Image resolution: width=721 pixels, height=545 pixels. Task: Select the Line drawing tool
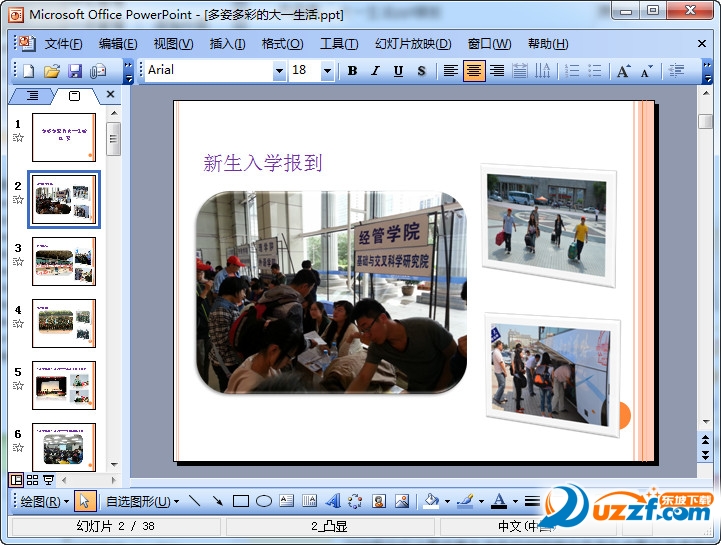[x=195, y=501]
